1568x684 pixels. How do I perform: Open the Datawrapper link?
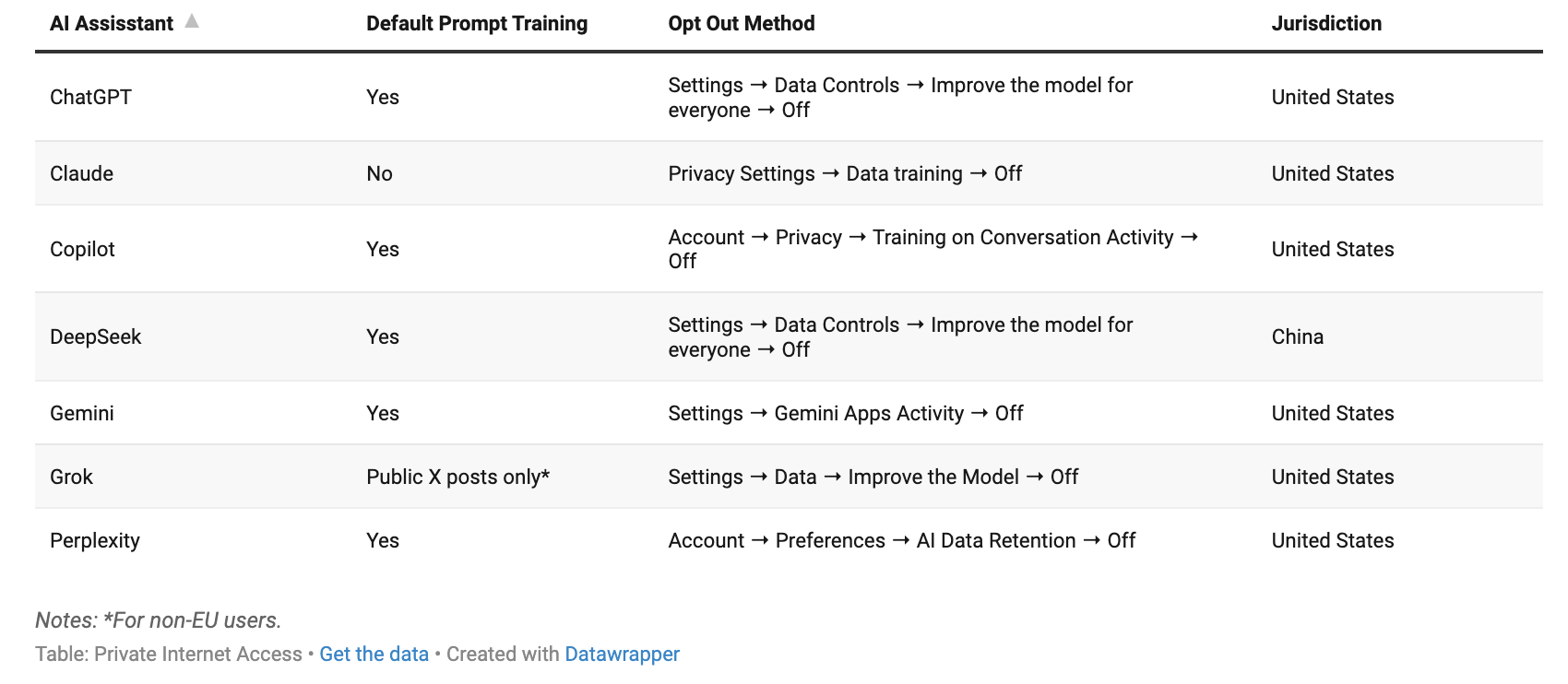(622, 654)
